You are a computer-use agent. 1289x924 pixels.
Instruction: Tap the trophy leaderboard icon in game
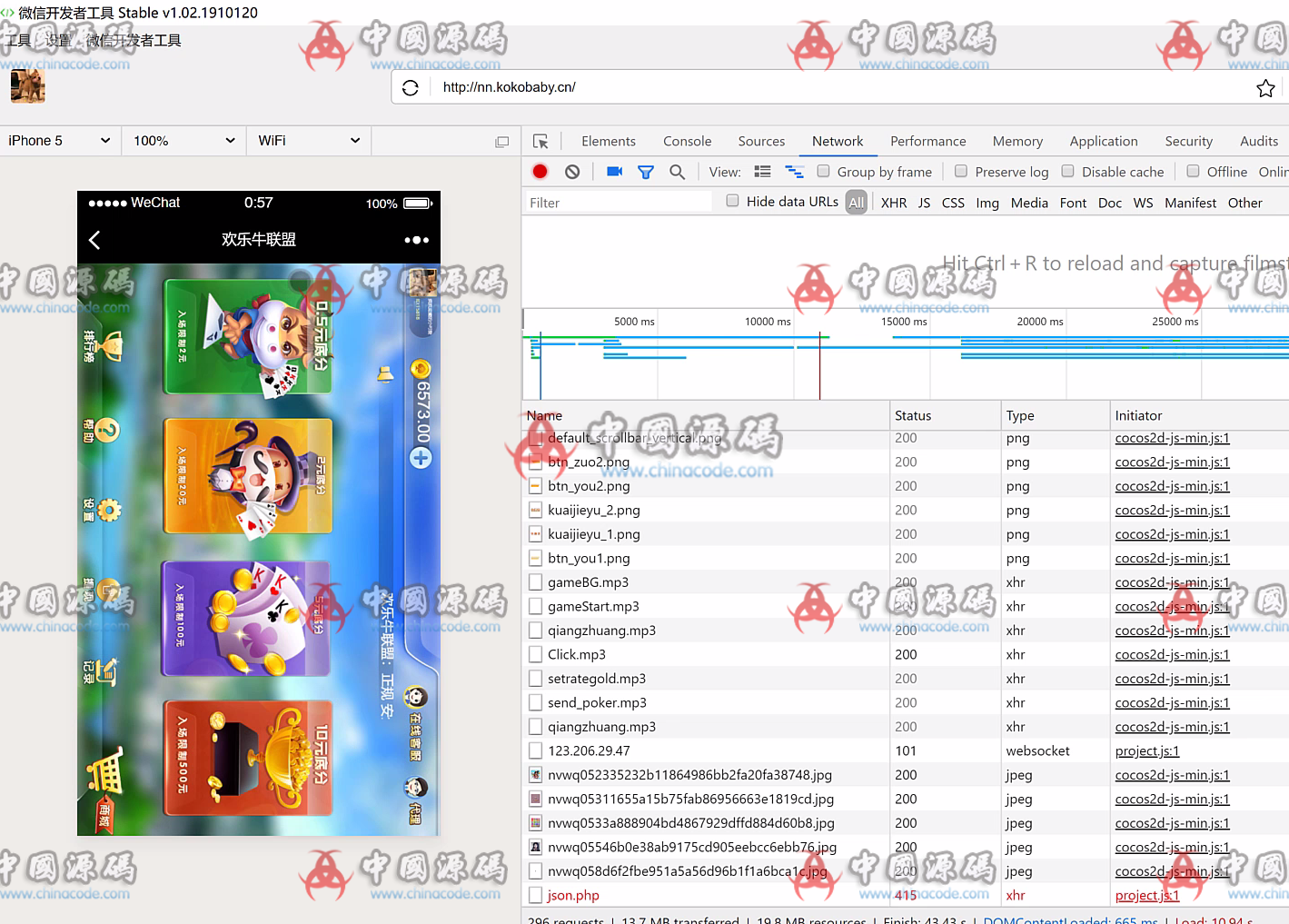[111, 346]
